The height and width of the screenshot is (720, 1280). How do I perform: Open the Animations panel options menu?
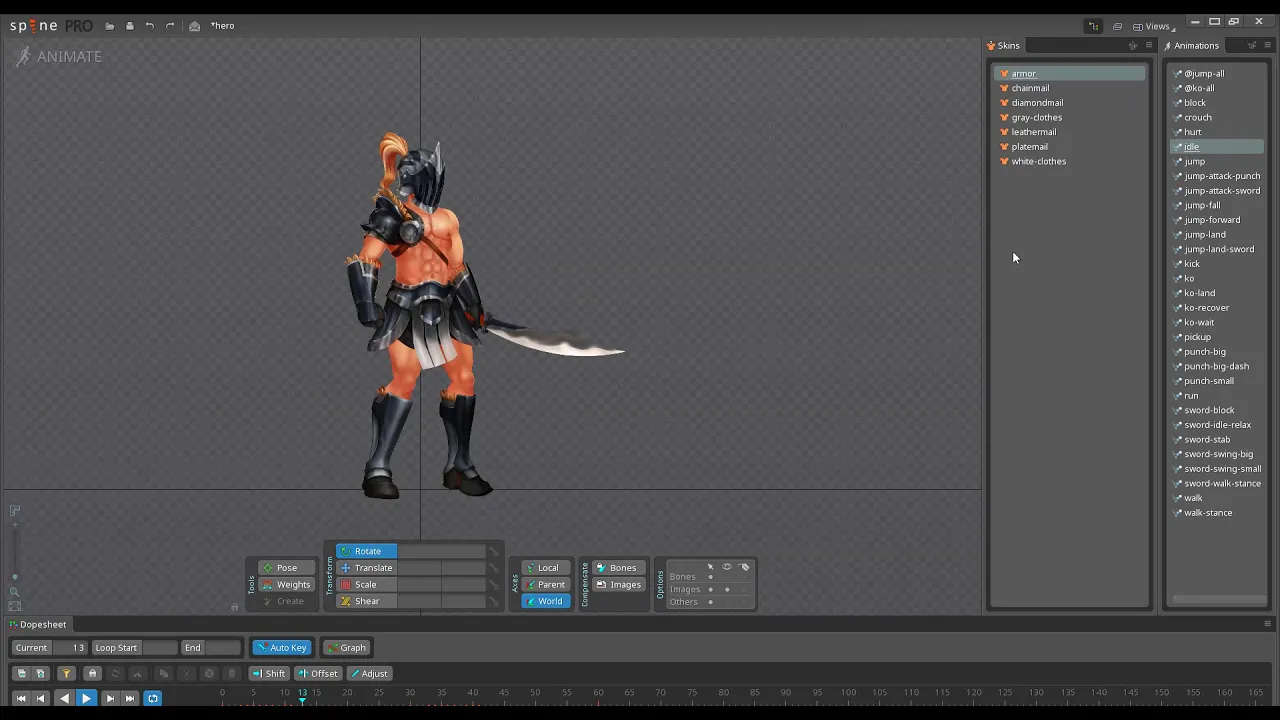[1268, 46]
